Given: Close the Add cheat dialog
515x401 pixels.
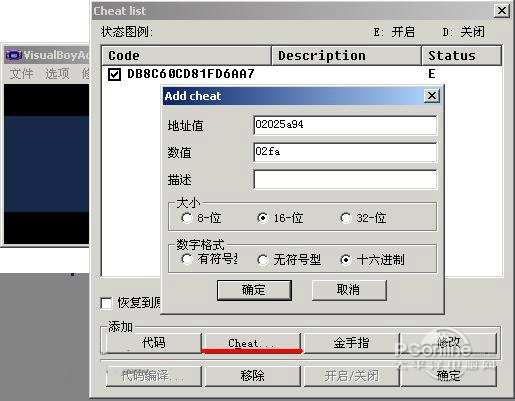Looking at the screenshot, I should 432,96.
